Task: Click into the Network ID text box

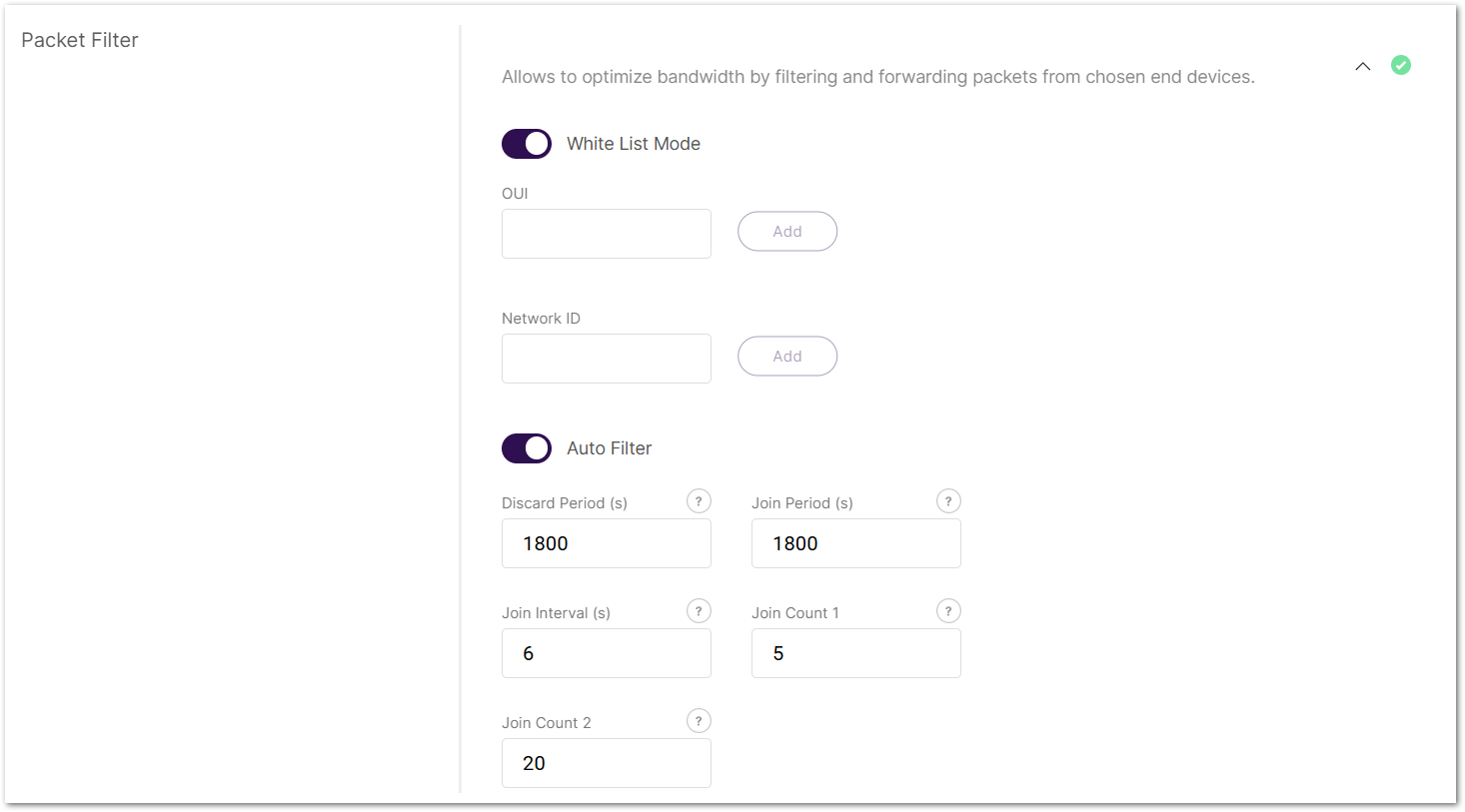Action: click(x=607, y=359)
